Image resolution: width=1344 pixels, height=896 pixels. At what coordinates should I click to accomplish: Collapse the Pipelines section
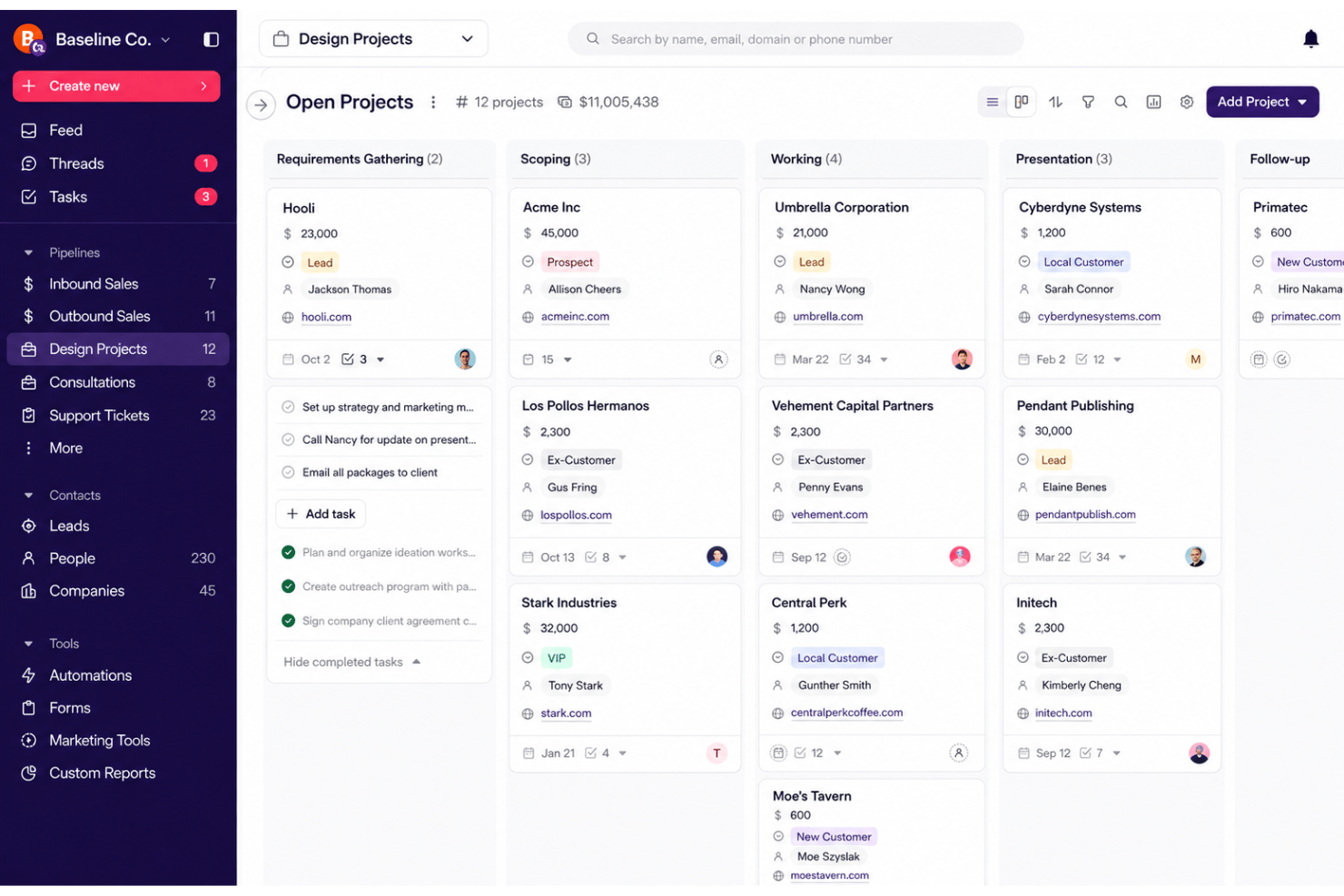tap(28, 252)
